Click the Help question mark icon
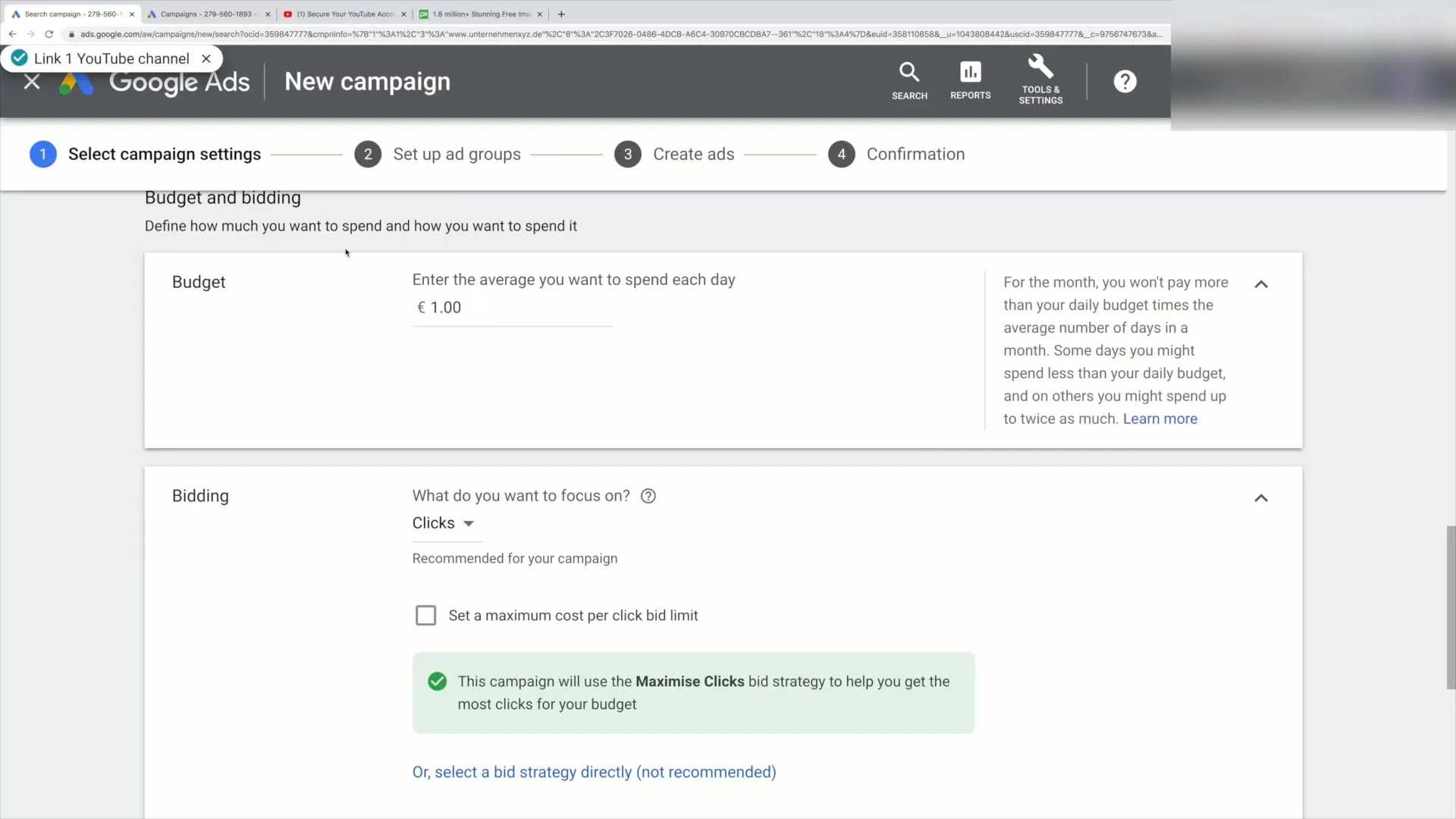 (x=1125, y=80)
